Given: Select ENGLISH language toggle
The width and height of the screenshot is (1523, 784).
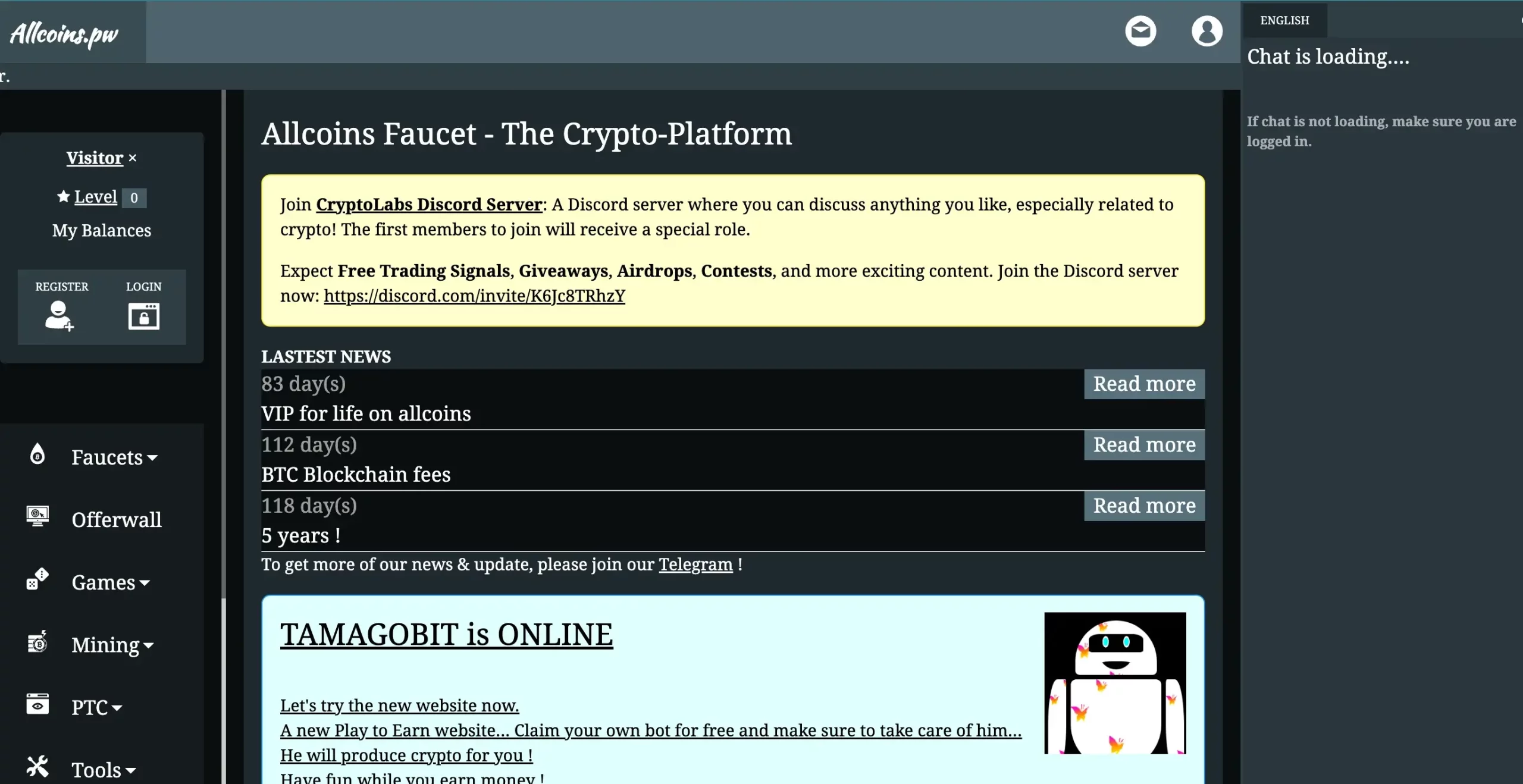Looking at the screenshot, I should [1284, 20].
